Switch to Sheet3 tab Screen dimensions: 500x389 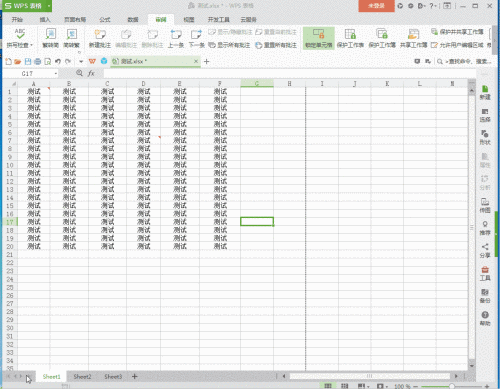113,377
